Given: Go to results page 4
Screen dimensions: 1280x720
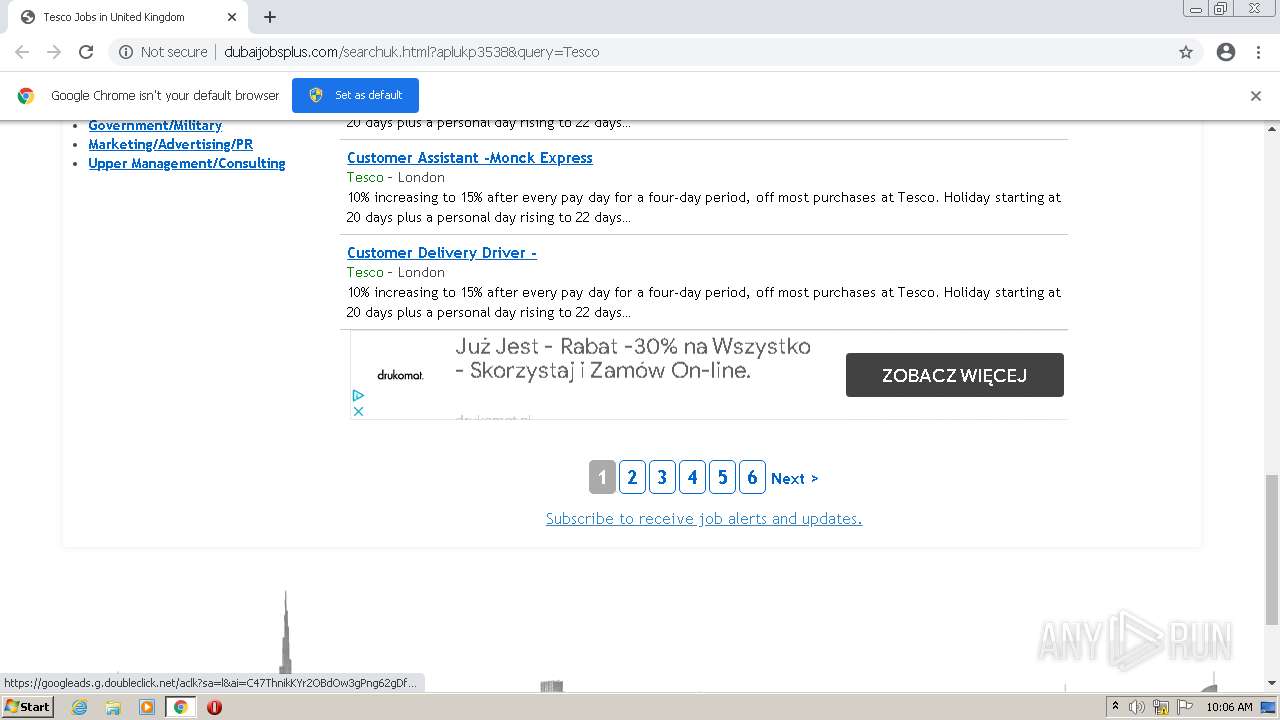Looking at the screenshot, I should pyautogui.click(x=692, y=478).
